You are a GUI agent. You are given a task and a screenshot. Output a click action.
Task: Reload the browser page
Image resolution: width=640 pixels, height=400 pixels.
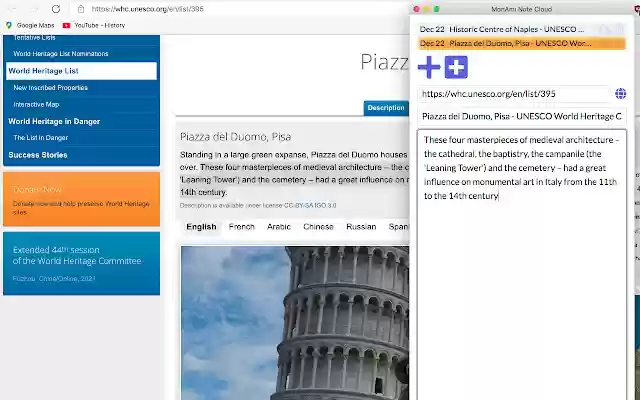(56, 9)
